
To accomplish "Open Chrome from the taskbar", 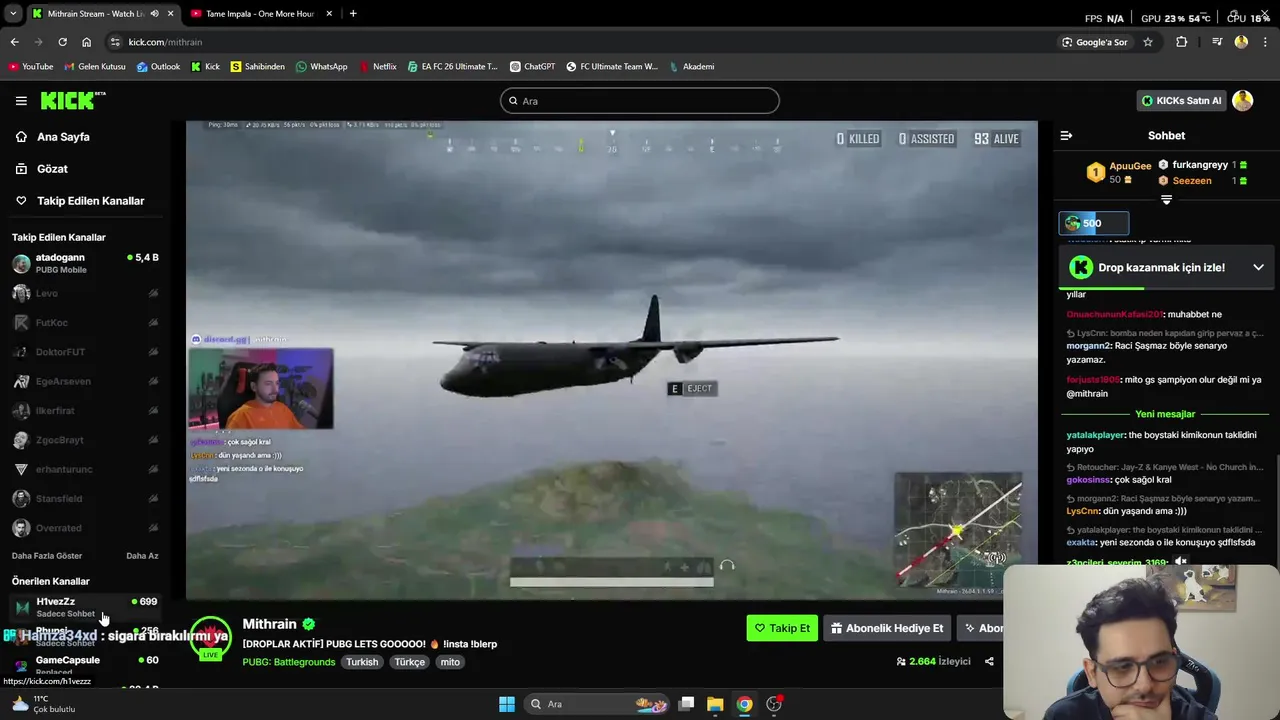I will [x=744, y=704].
